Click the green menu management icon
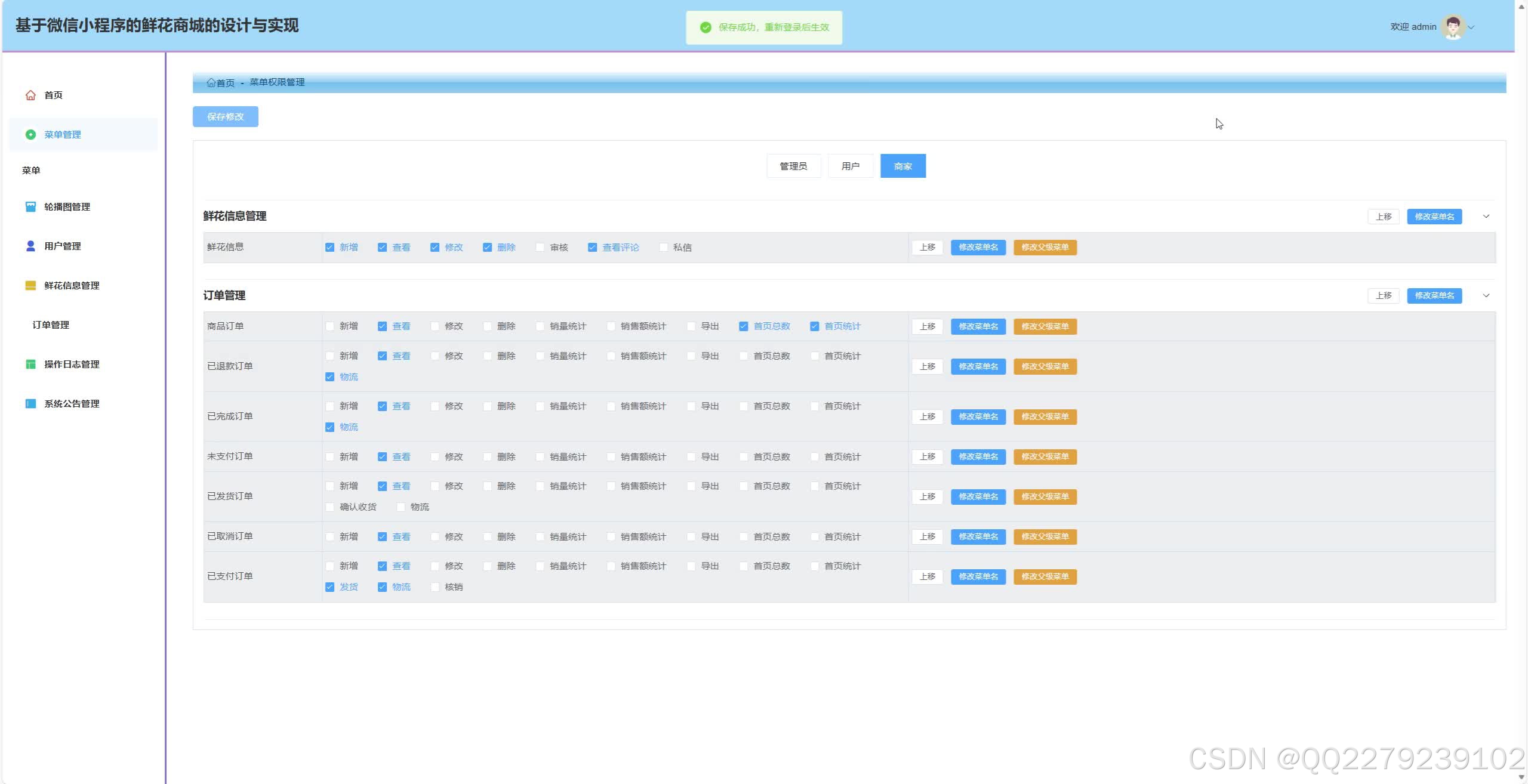 [30, 135]
